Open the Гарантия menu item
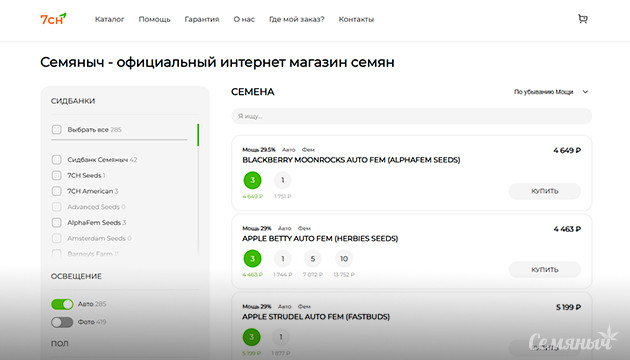The image size is (630, 360). pos(202,19)
